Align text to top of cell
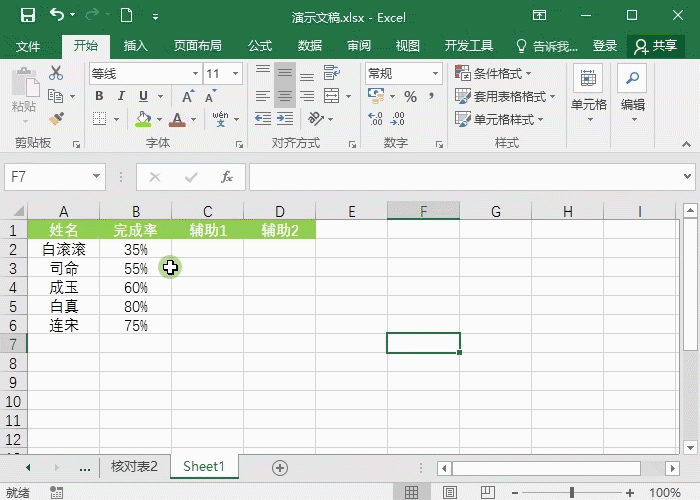Image resolution: width=700 pixels, height=500 pixels. click(263, 71)
